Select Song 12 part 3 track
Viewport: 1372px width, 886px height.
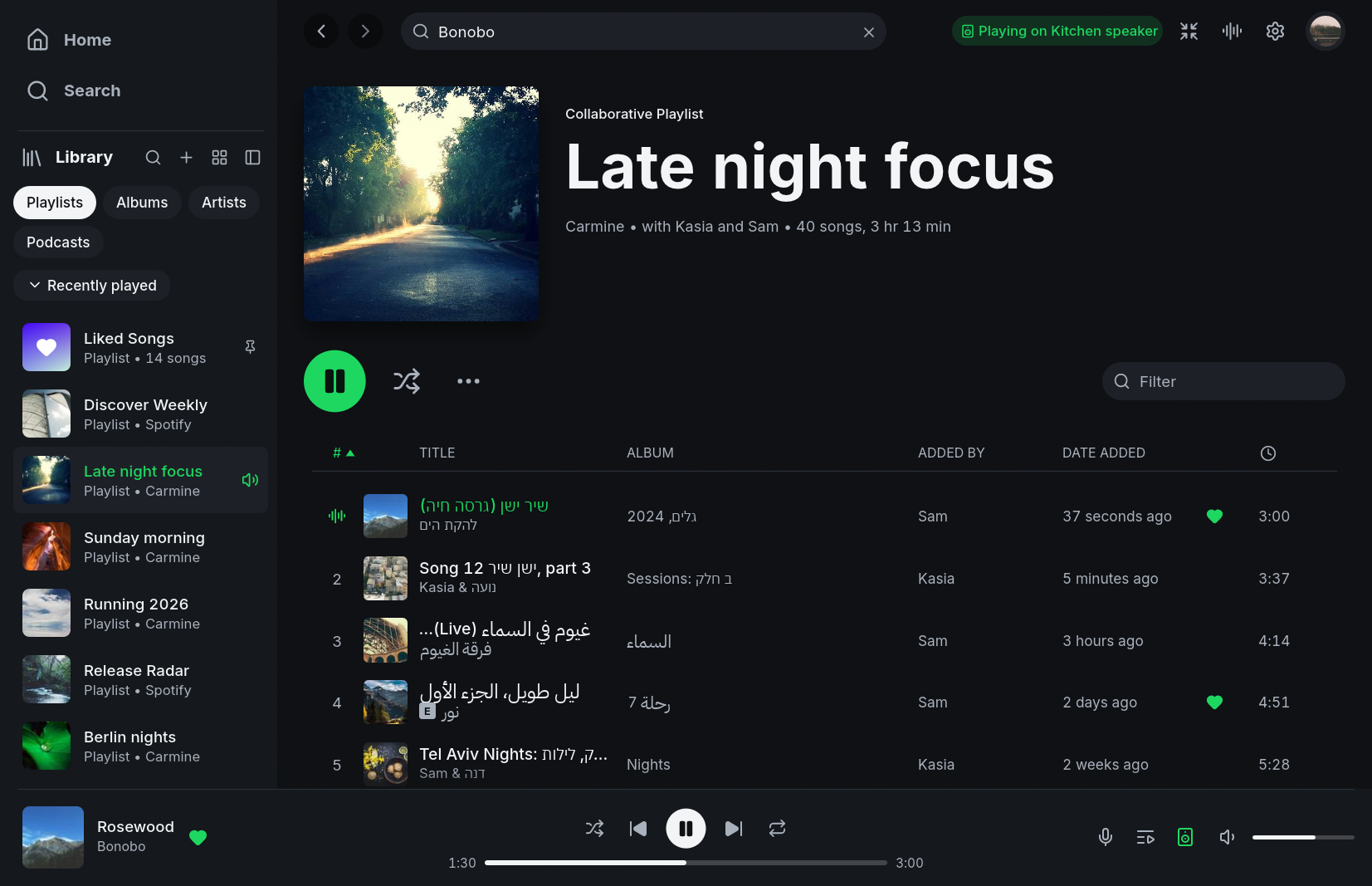[x=824, y=579]
